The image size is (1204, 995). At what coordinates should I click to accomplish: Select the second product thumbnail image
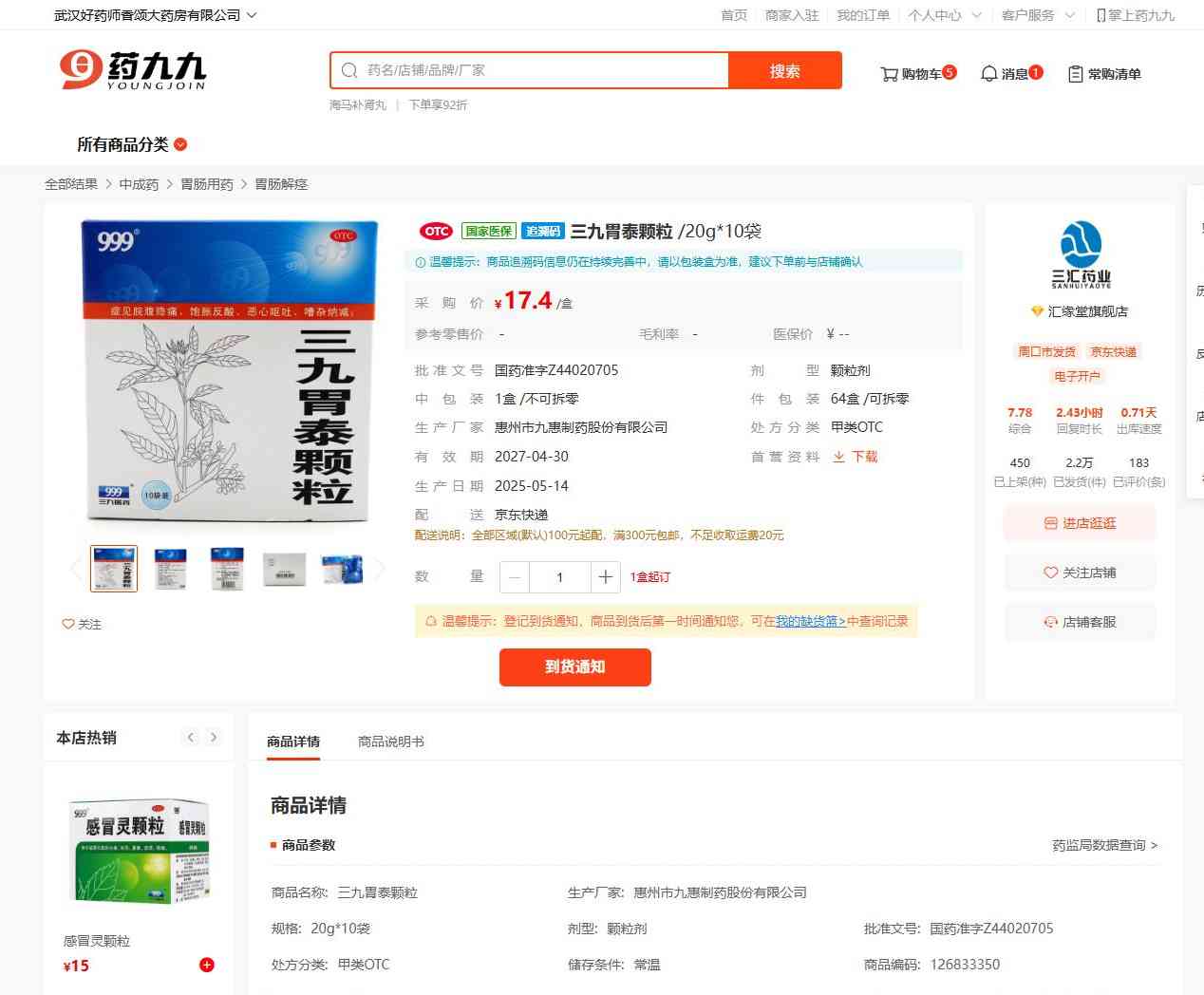tap(170, 569)
